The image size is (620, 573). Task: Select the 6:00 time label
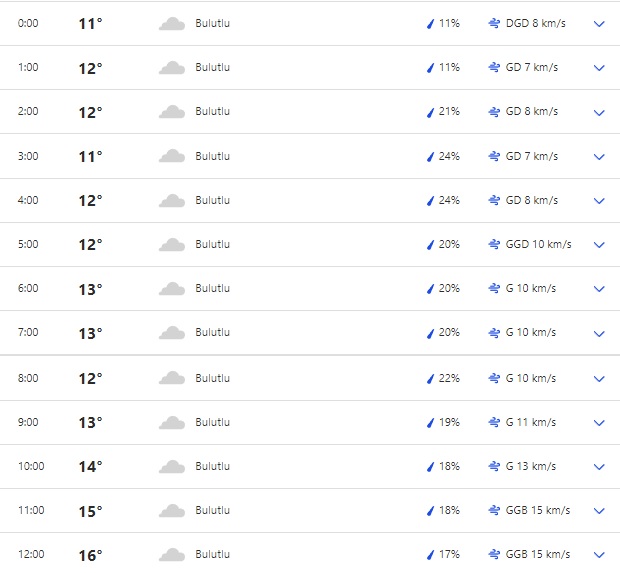click(28, 289)
